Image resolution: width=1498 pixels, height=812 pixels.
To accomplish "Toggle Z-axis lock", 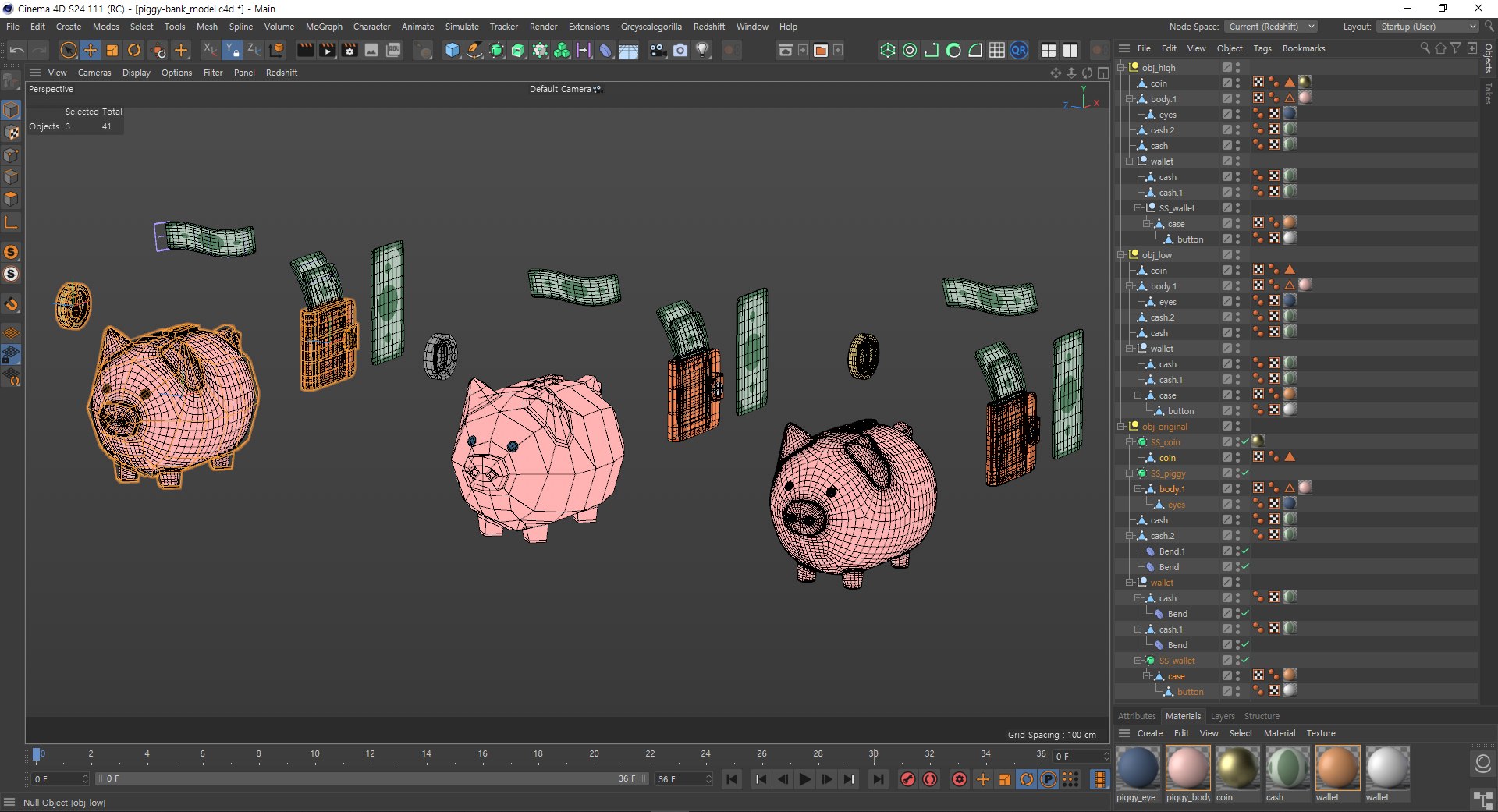I will pyautogui.click(x=254, y=51).
